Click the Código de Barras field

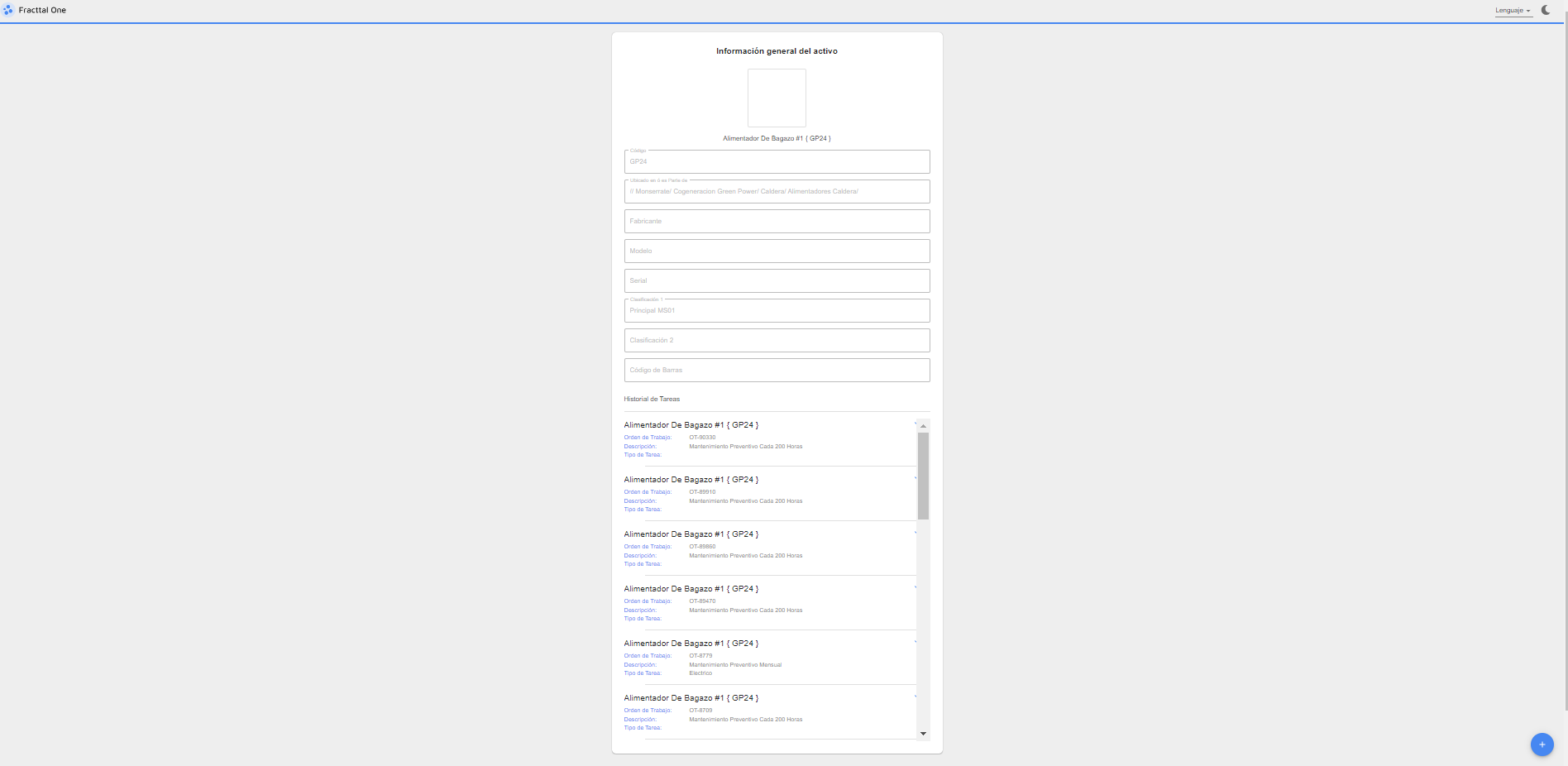[x=777, y=371]
